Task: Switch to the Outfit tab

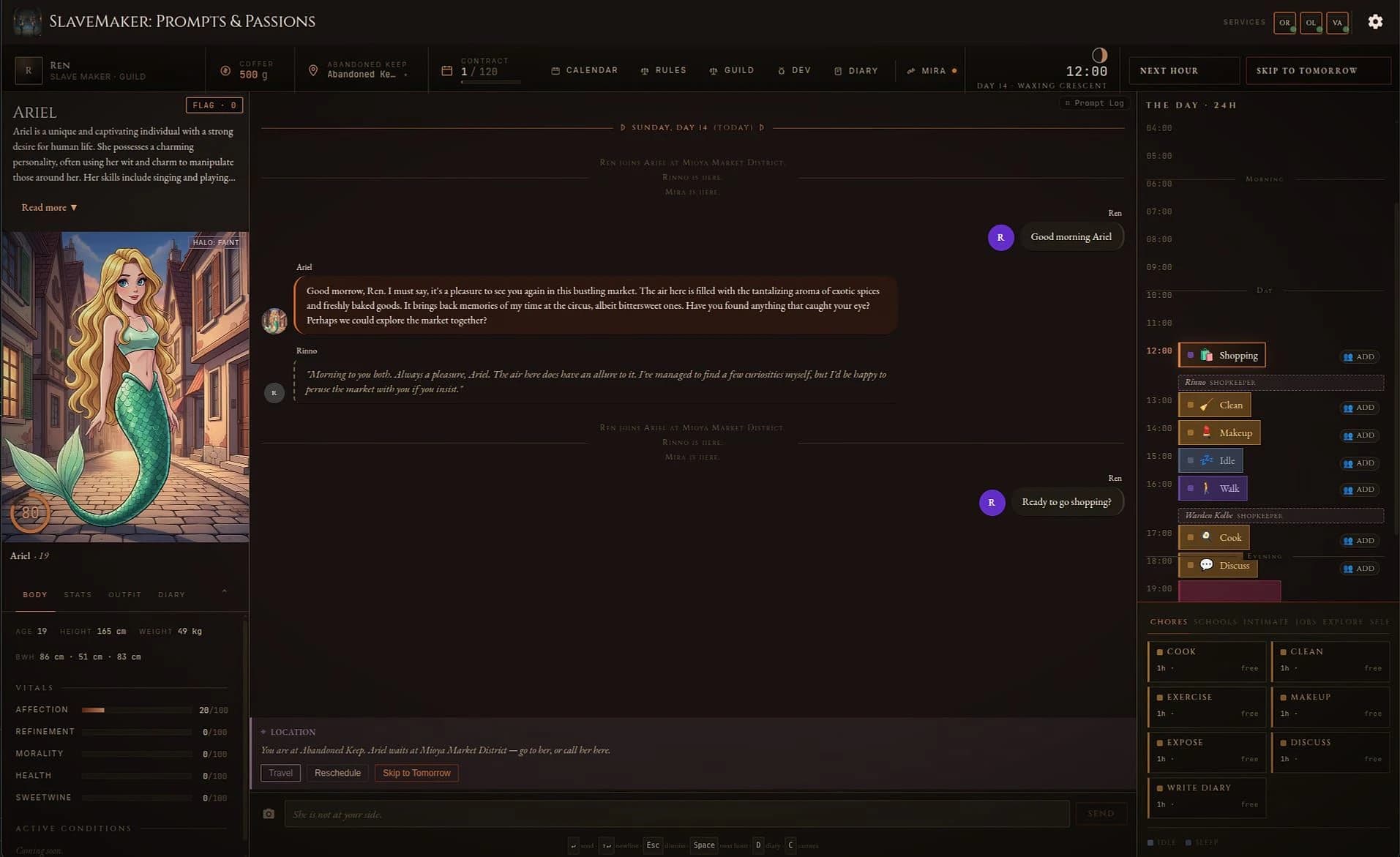Action: [x=124, y=595]
